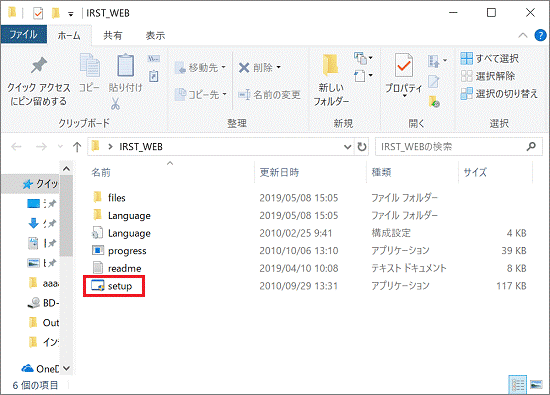This screenshot has height=395, width=550.
Task: Open the address bar history dropdown
Action: pos(347,147)
